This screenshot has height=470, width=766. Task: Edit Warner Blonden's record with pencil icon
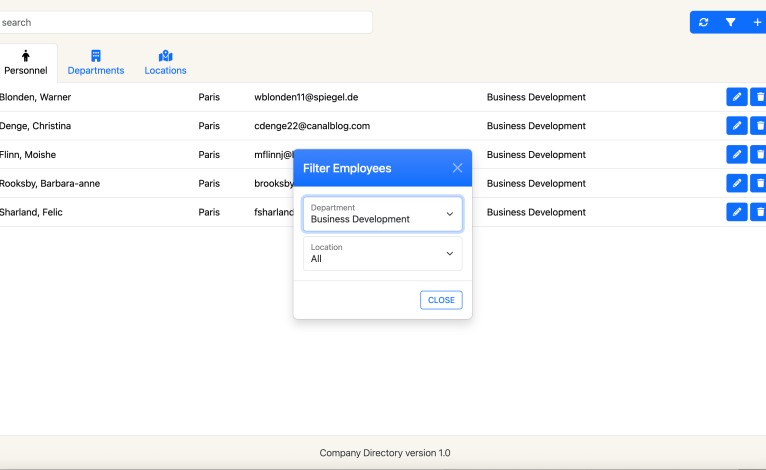click(x=736, y=97)
